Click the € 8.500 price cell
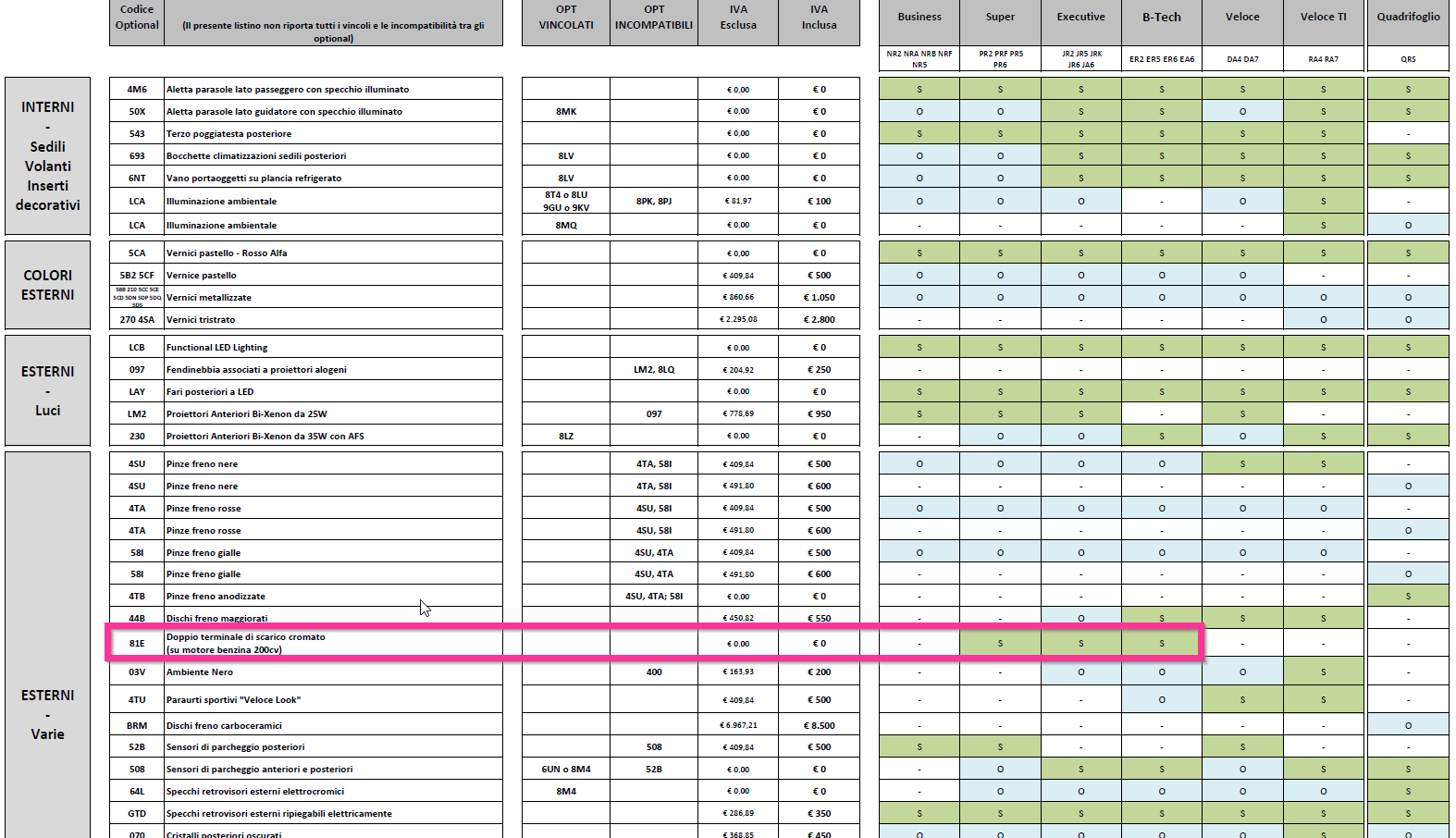The image size is (1456, 838). click(820, 725)
